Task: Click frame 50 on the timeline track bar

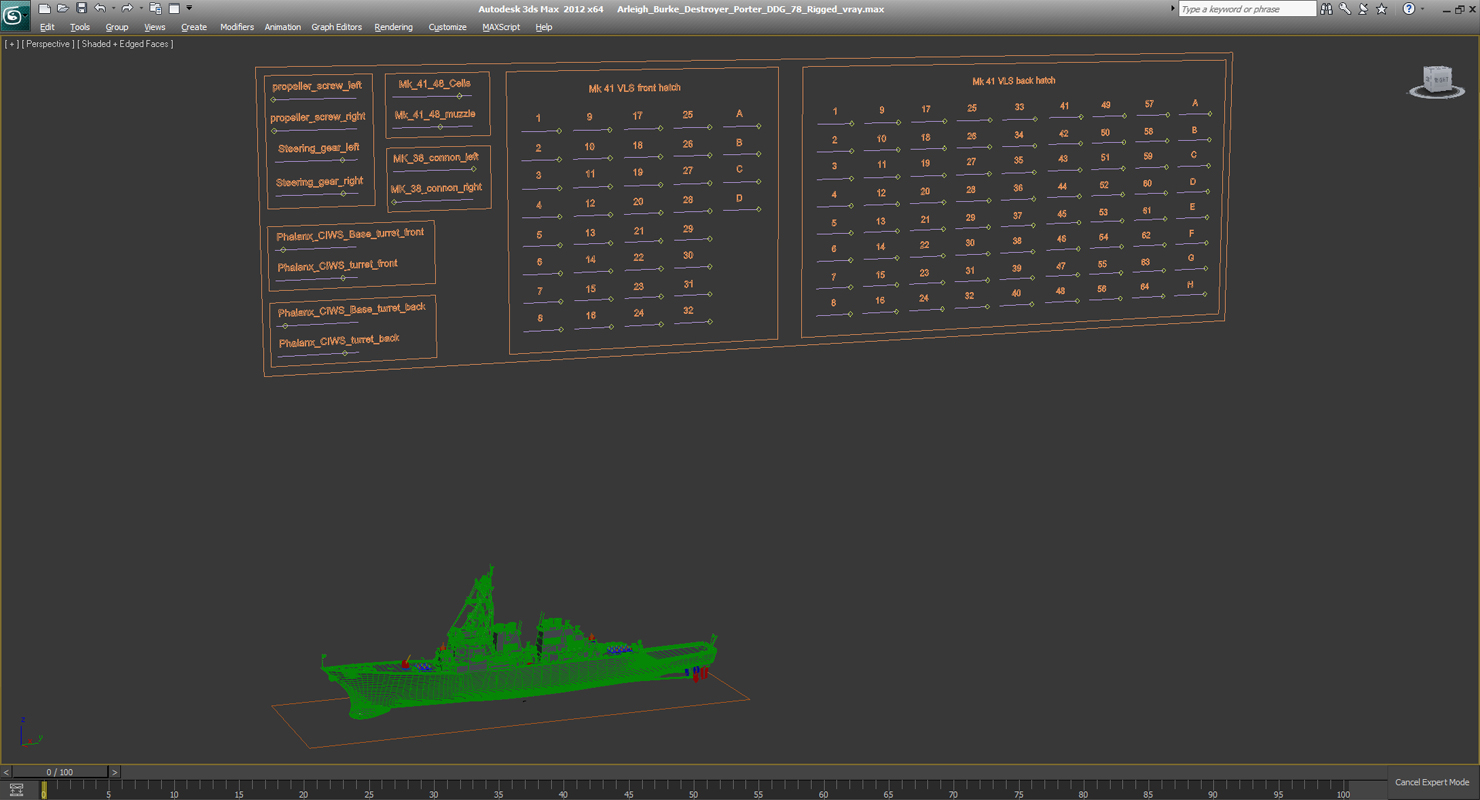Action: [x=693, y=790]
